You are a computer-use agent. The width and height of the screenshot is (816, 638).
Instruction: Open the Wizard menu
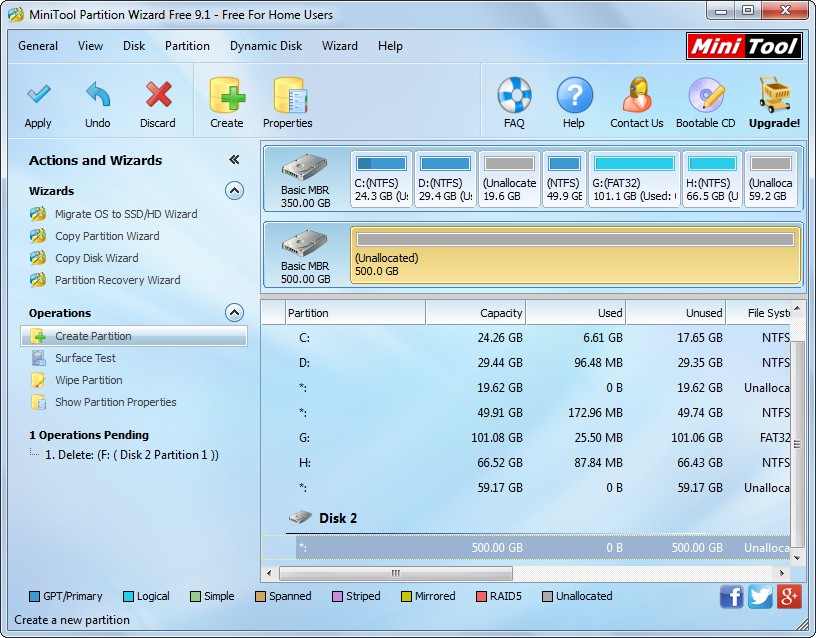click(340, 46)
